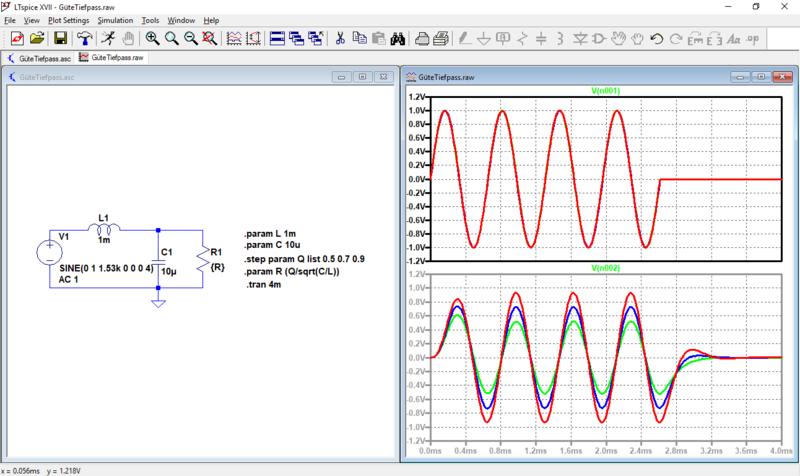Tile windows horizontally via toolbar icon
This screenshot has width=800, height=476.
277,39
